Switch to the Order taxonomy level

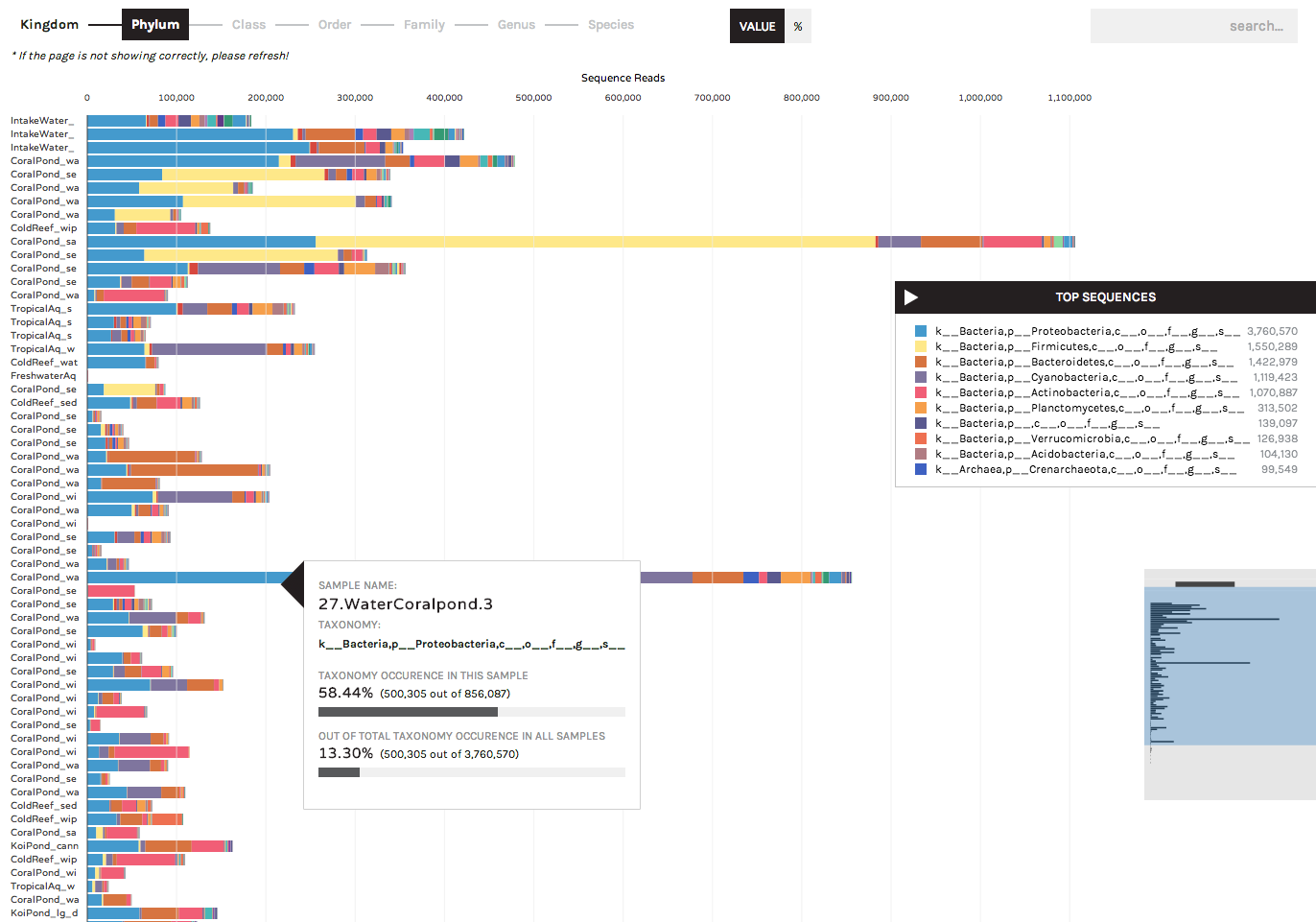[335, 24]
